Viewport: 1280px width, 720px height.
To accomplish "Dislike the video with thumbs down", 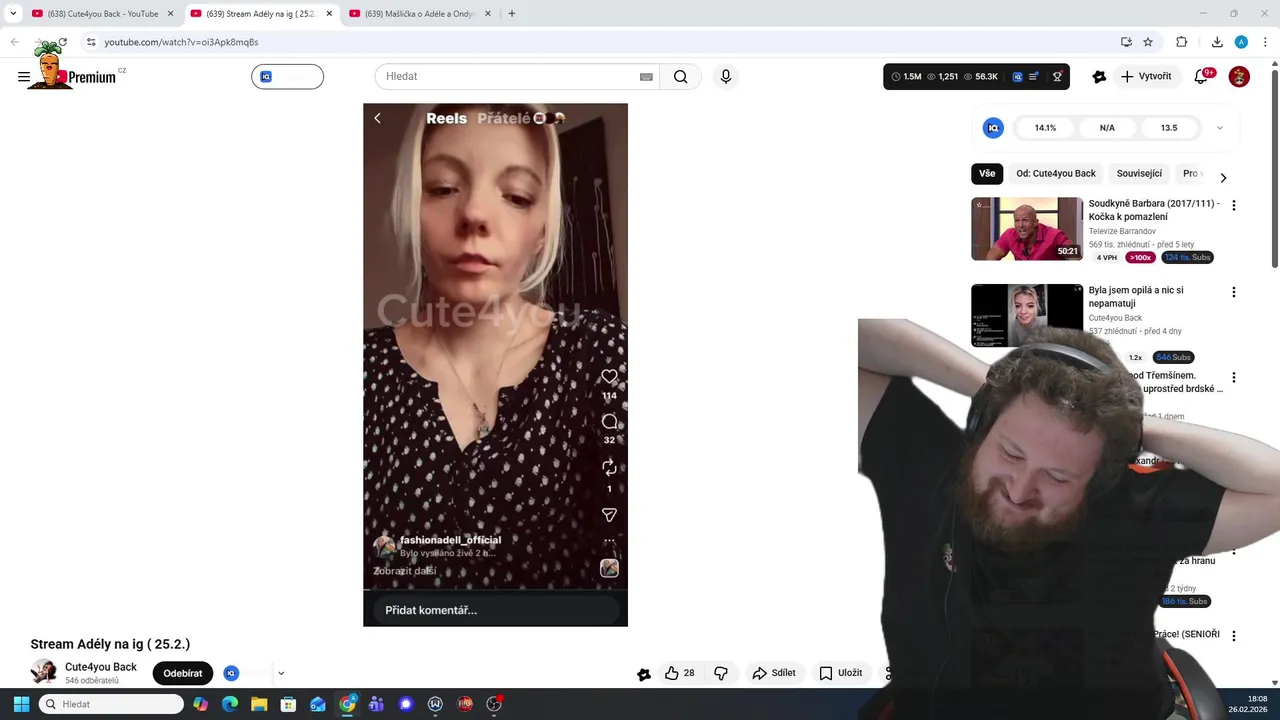I will (721, 673).
